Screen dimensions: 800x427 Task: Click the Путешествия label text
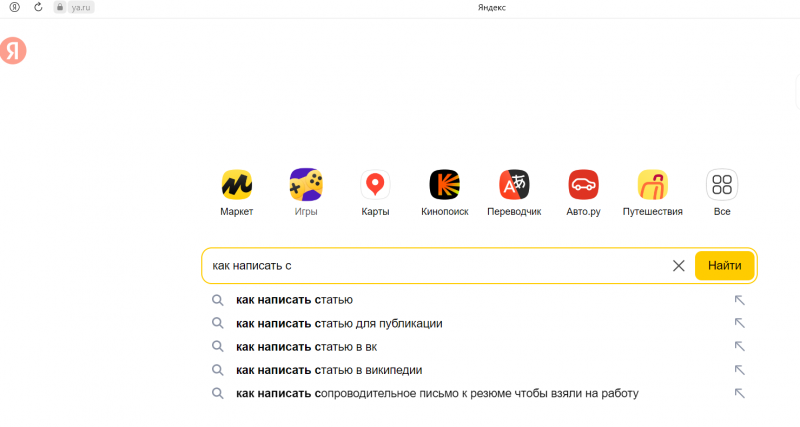tap(653, 211)
